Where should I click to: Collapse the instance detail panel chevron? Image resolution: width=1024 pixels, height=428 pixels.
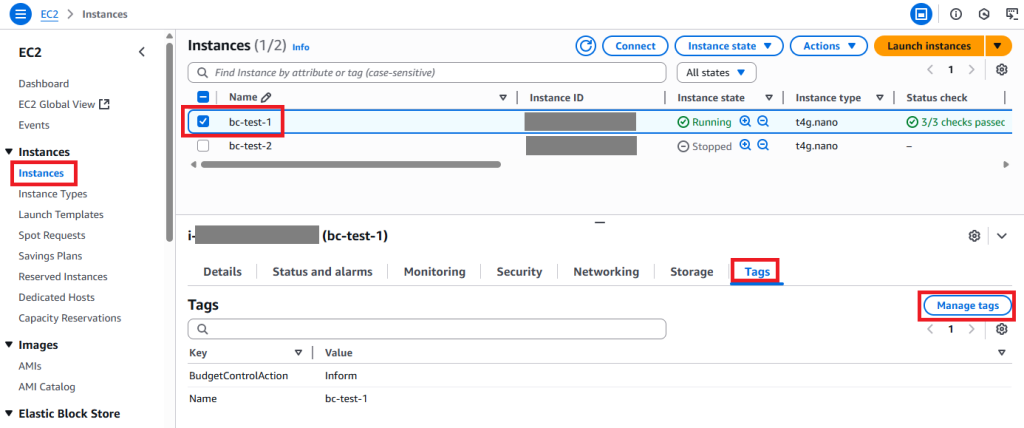coord(1002,235)
